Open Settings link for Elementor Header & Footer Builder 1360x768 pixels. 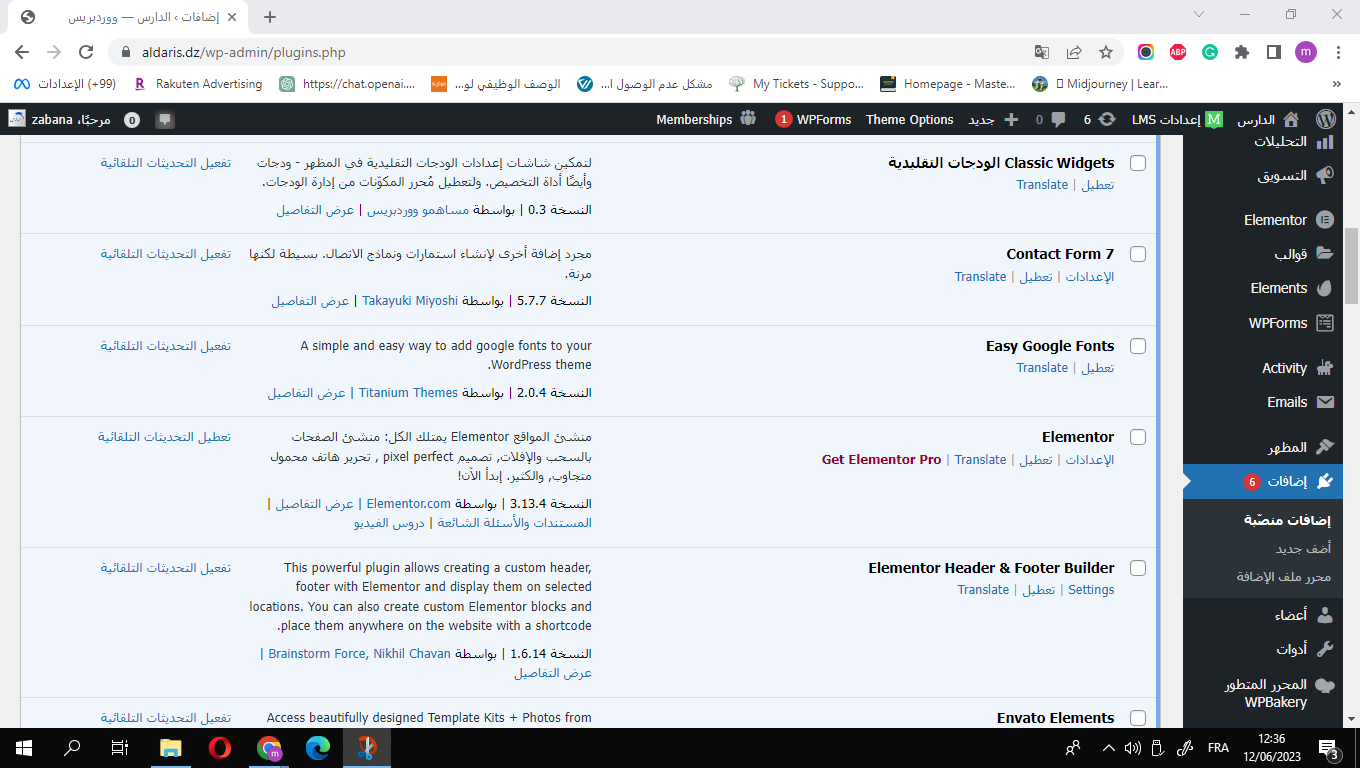pyautogui.click(x=1090, y=590)
